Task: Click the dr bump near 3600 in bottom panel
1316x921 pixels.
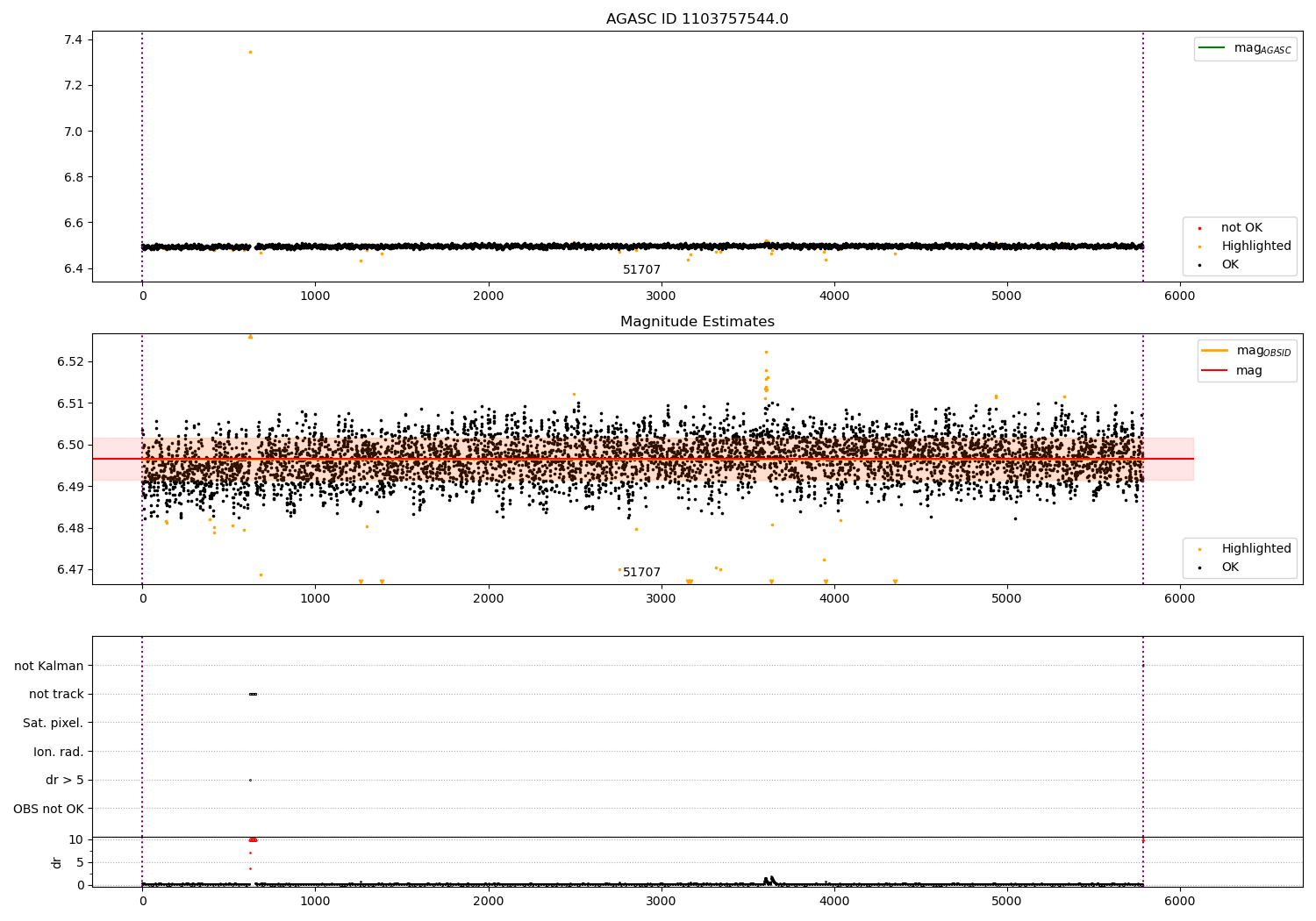Action: [x=769, y=880]
